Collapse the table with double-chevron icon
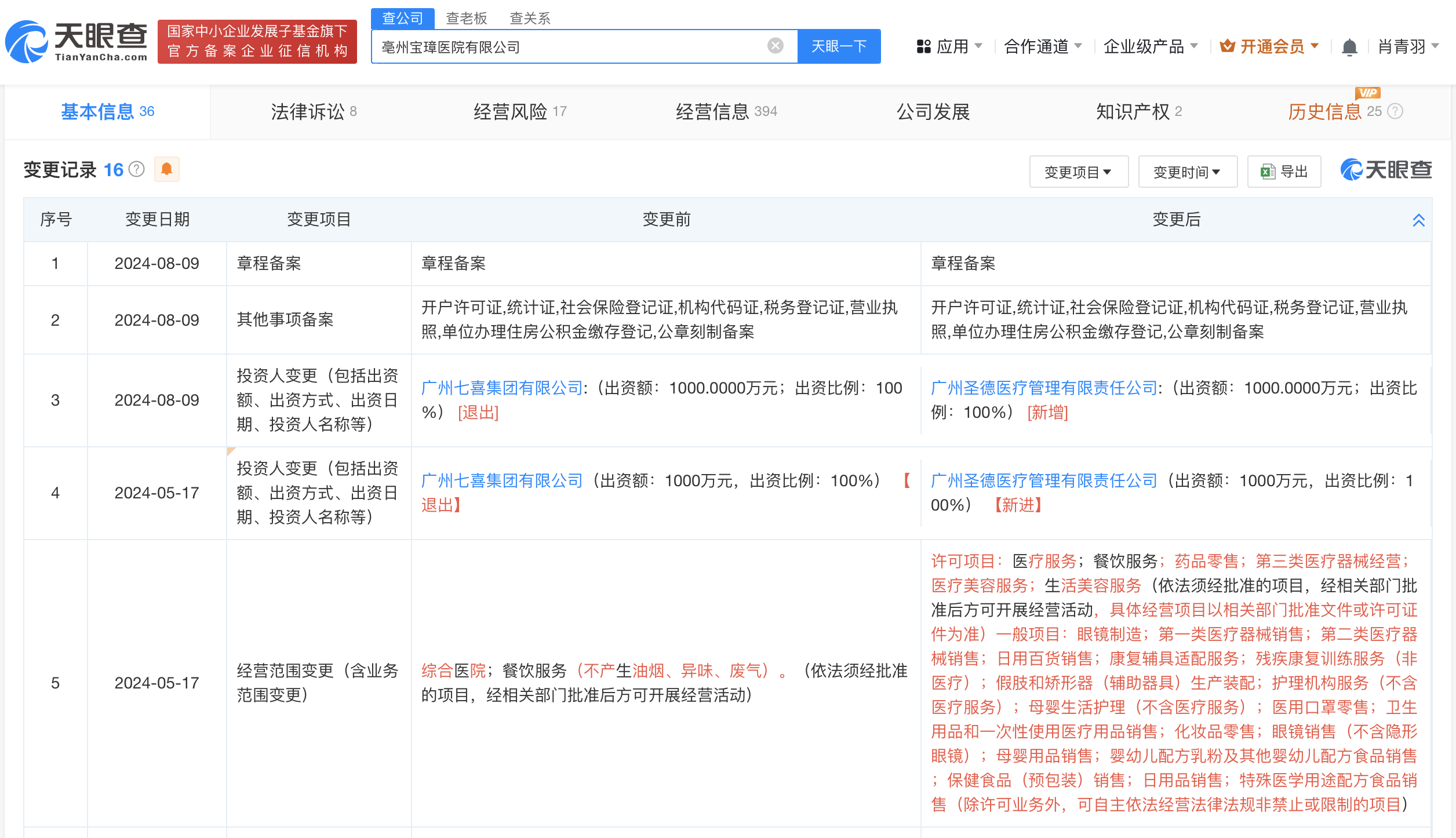 click(x=1418, y=220)
